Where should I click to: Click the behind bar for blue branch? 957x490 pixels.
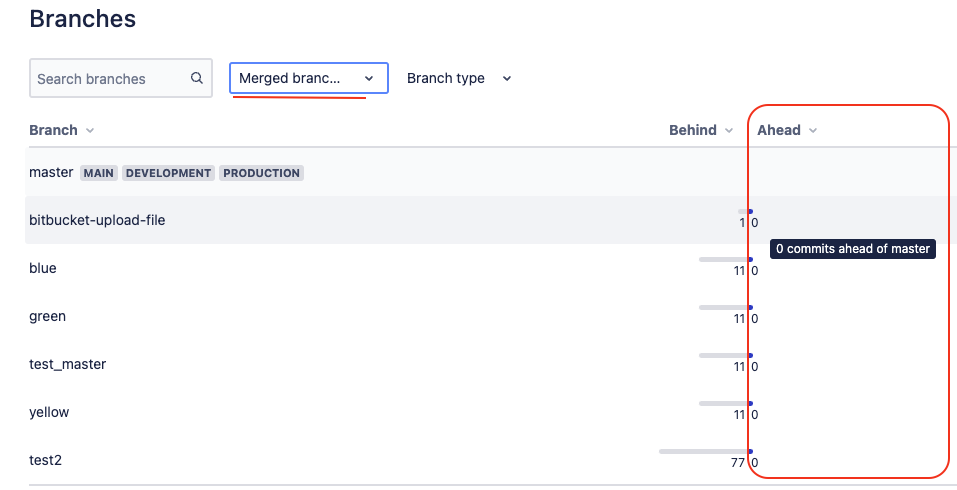(724, 259)
